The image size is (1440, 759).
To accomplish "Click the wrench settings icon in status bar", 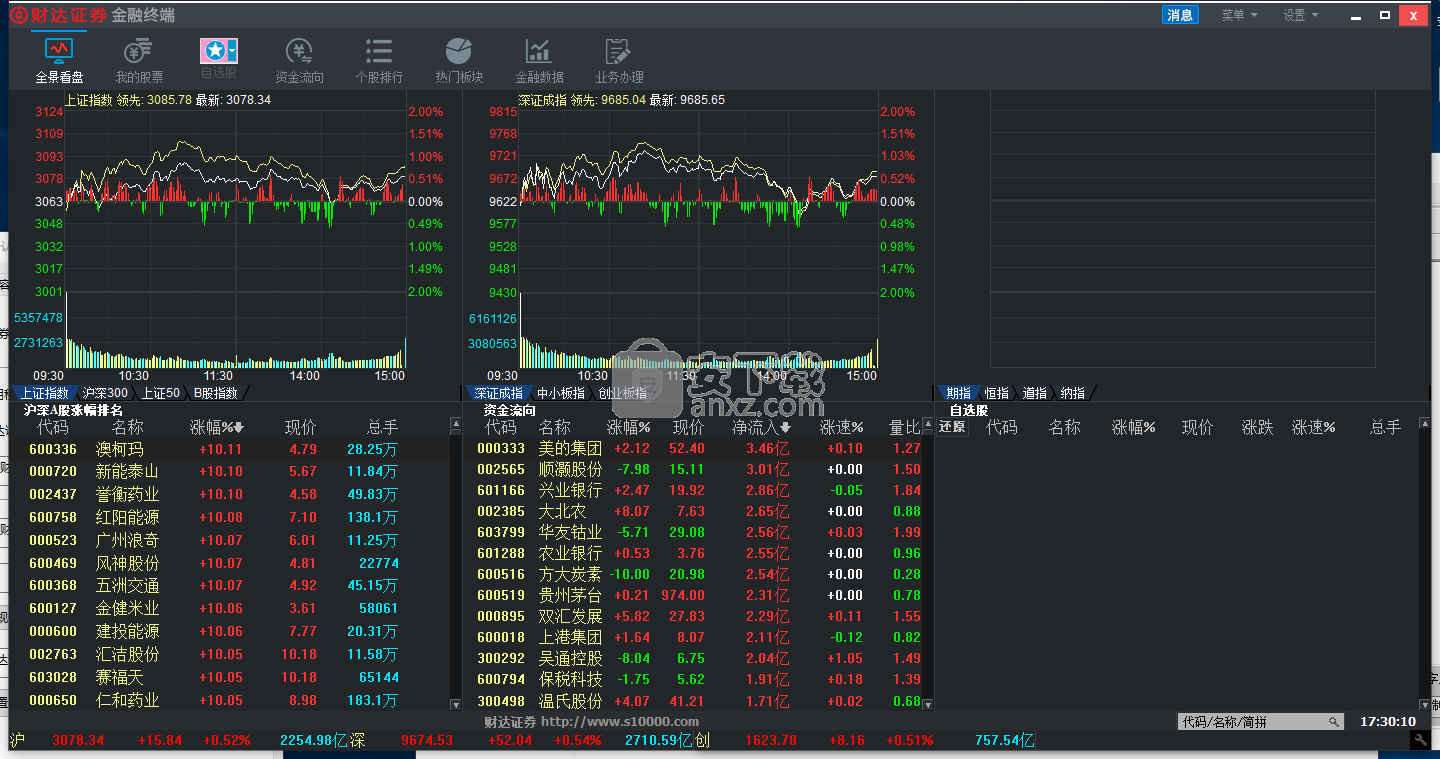I will [x=1419, y=740].
